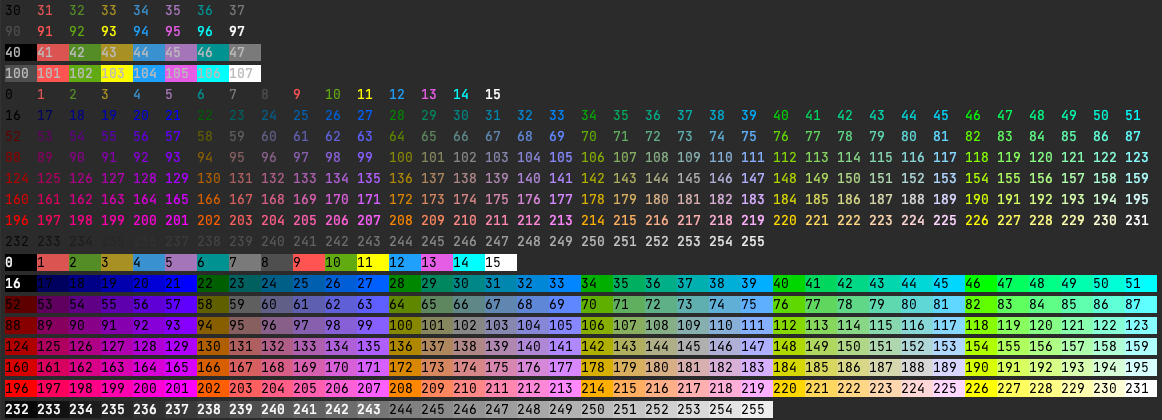Select the cyan swatch labeled 14
Image resolution: width=1162 pixels, height=420 pixels.
(468, 262)
